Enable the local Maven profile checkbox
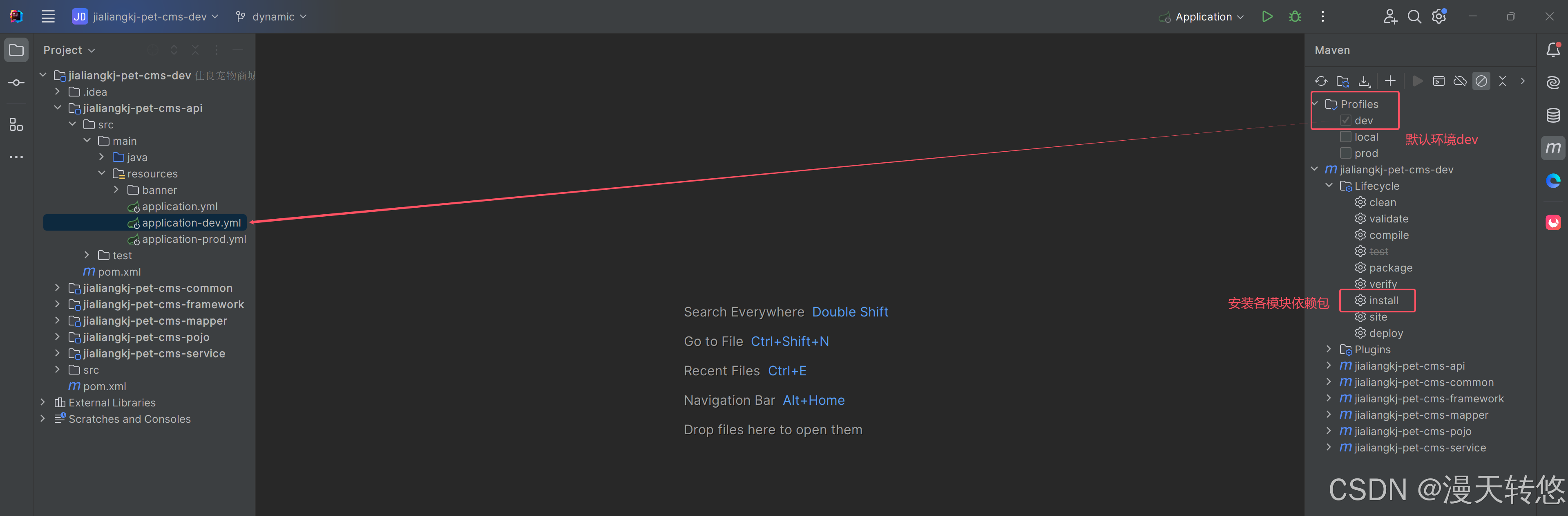 [x=1346, y=137]
